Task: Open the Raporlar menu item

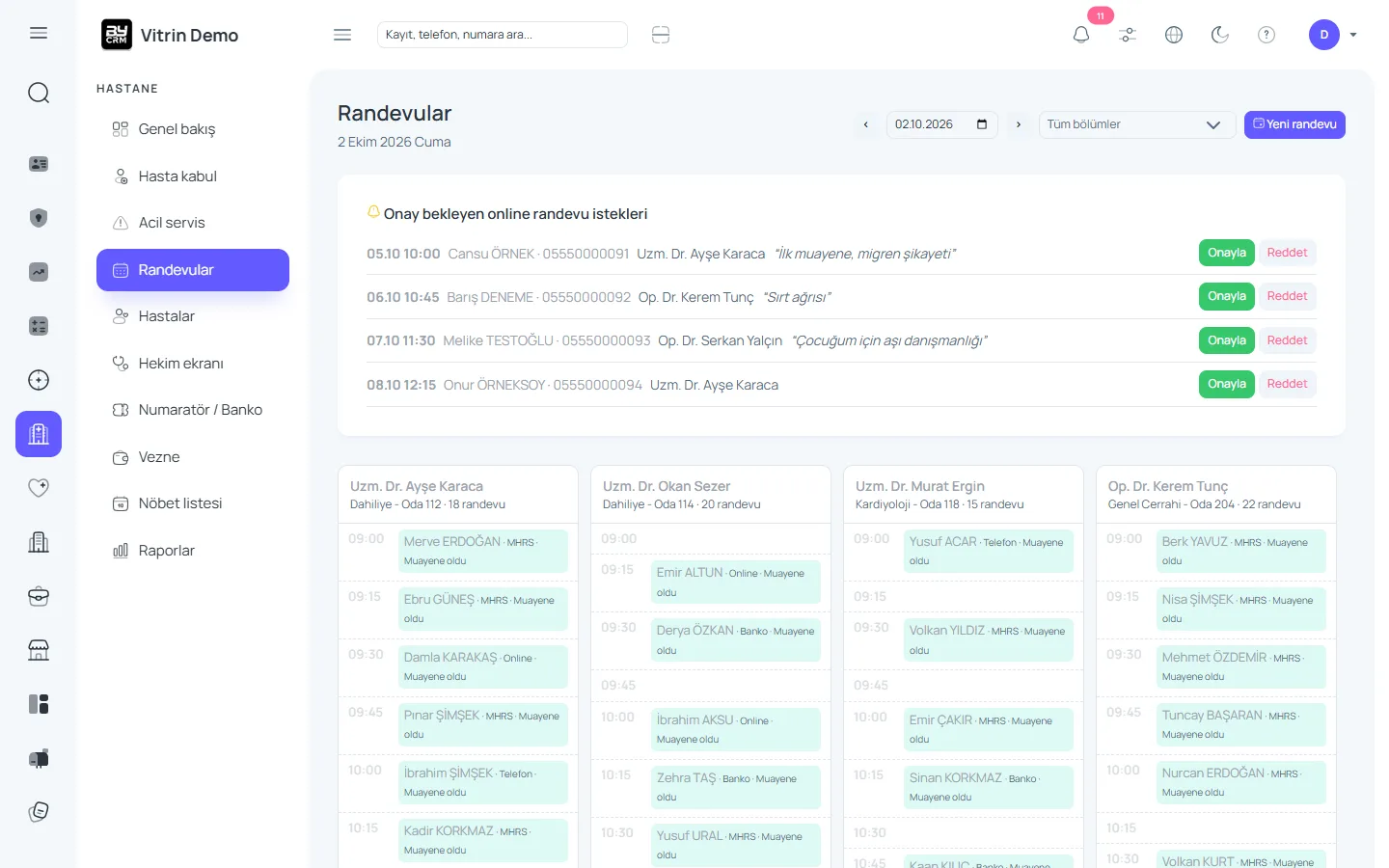Action: (193, 551)
